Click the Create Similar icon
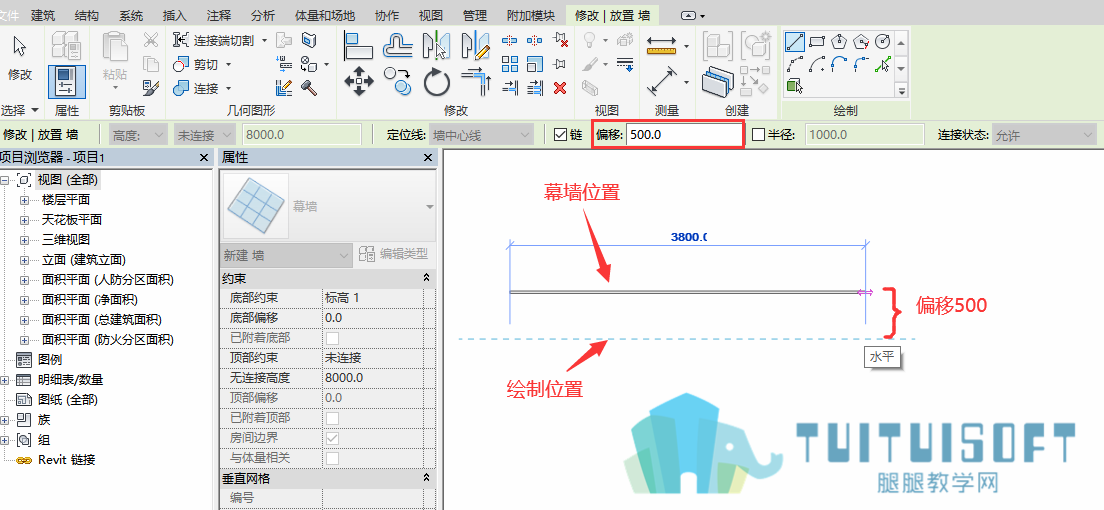 point(717,82)
